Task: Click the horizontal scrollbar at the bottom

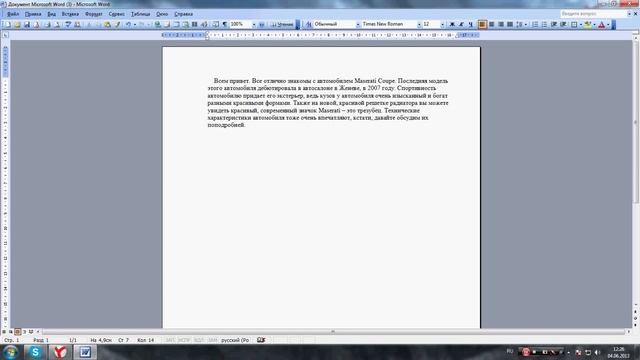Action: [333, 332]
